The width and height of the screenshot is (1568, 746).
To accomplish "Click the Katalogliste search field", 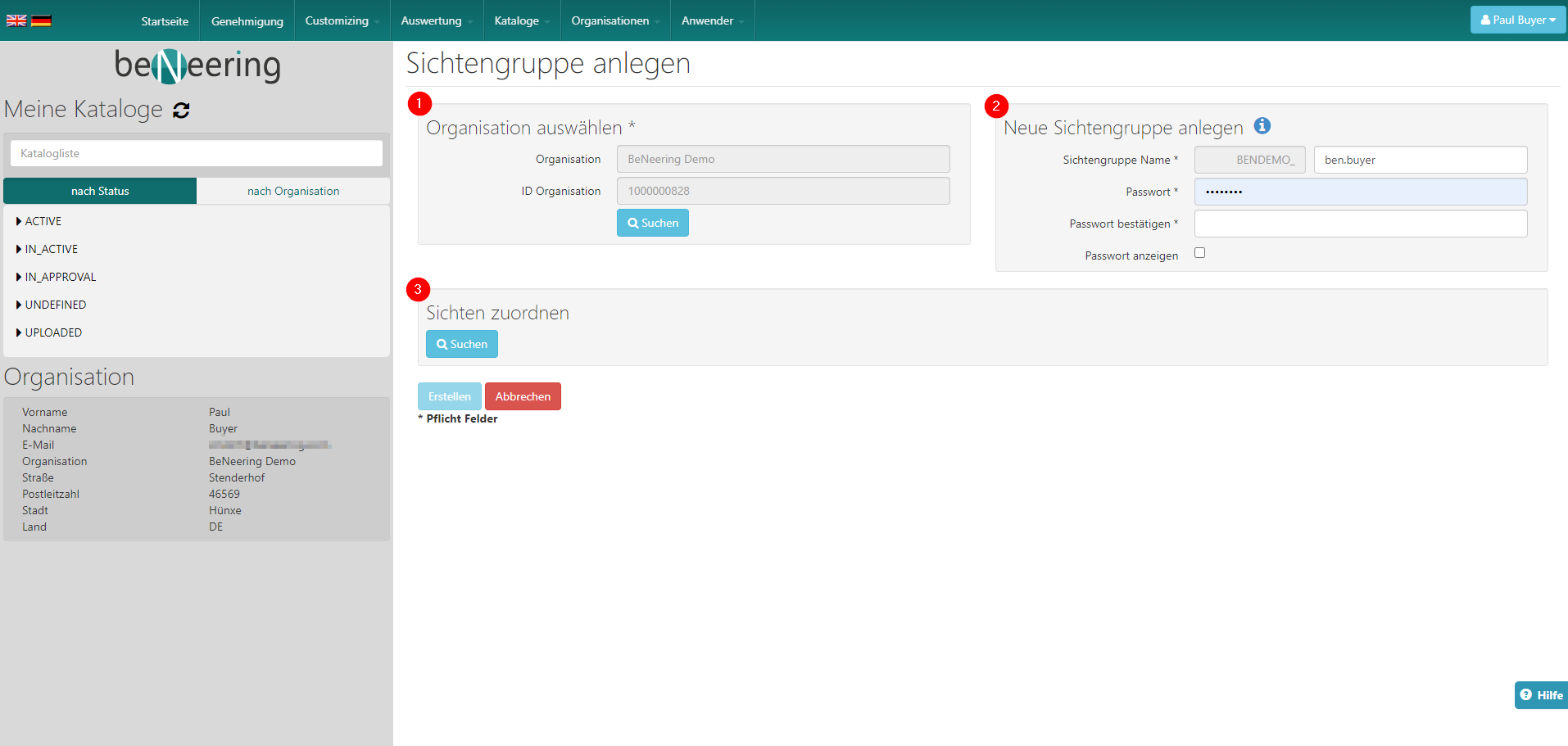I will (x=197, y=153).
